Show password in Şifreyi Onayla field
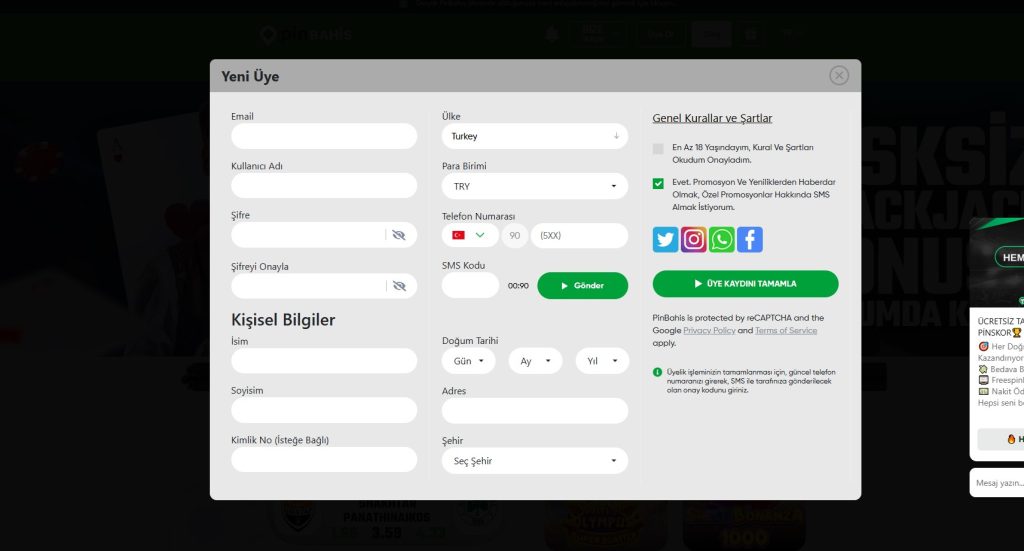 tap(399, 286)
